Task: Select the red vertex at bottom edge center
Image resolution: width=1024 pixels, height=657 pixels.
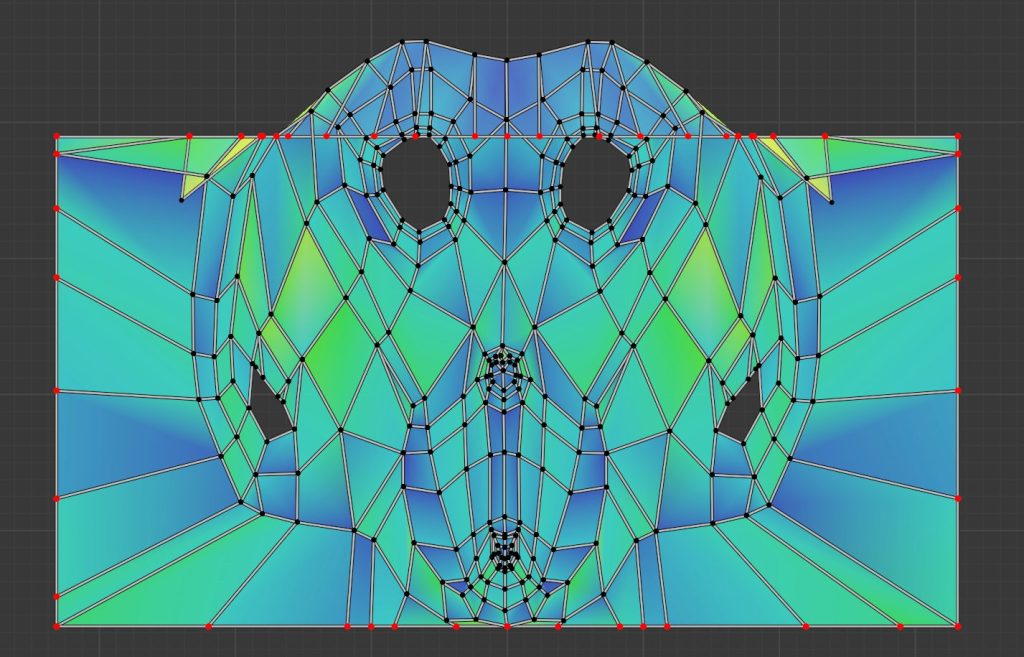Action: coord(507,626)
